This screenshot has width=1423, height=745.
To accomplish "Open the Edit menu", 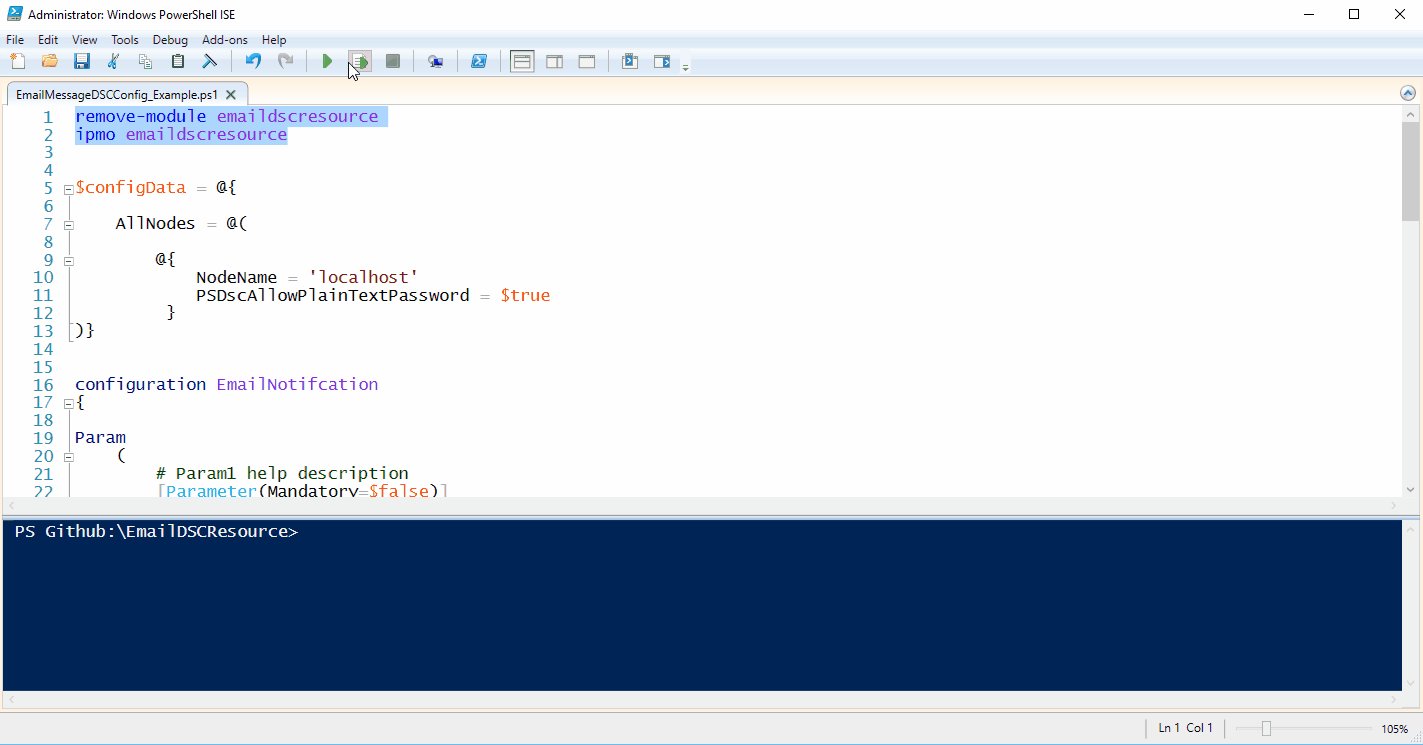I will coord(48,40).
